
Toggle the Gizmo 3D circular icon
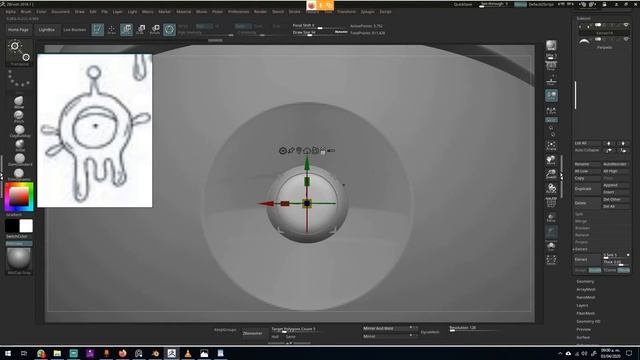[169, 29]
